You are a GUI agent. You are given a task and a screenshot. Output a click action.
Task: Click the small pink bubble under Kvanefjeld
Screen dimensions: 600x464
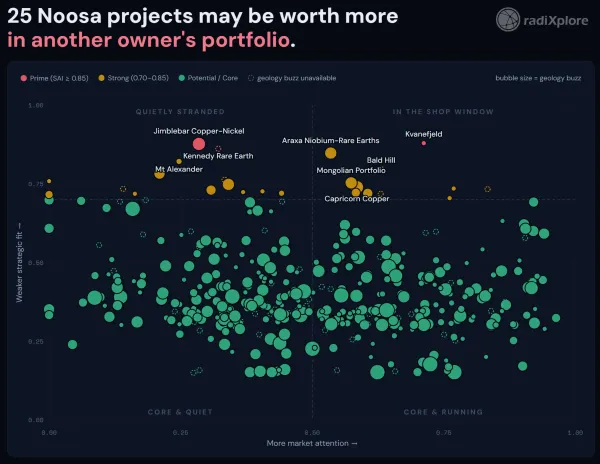tap(424, 143)
